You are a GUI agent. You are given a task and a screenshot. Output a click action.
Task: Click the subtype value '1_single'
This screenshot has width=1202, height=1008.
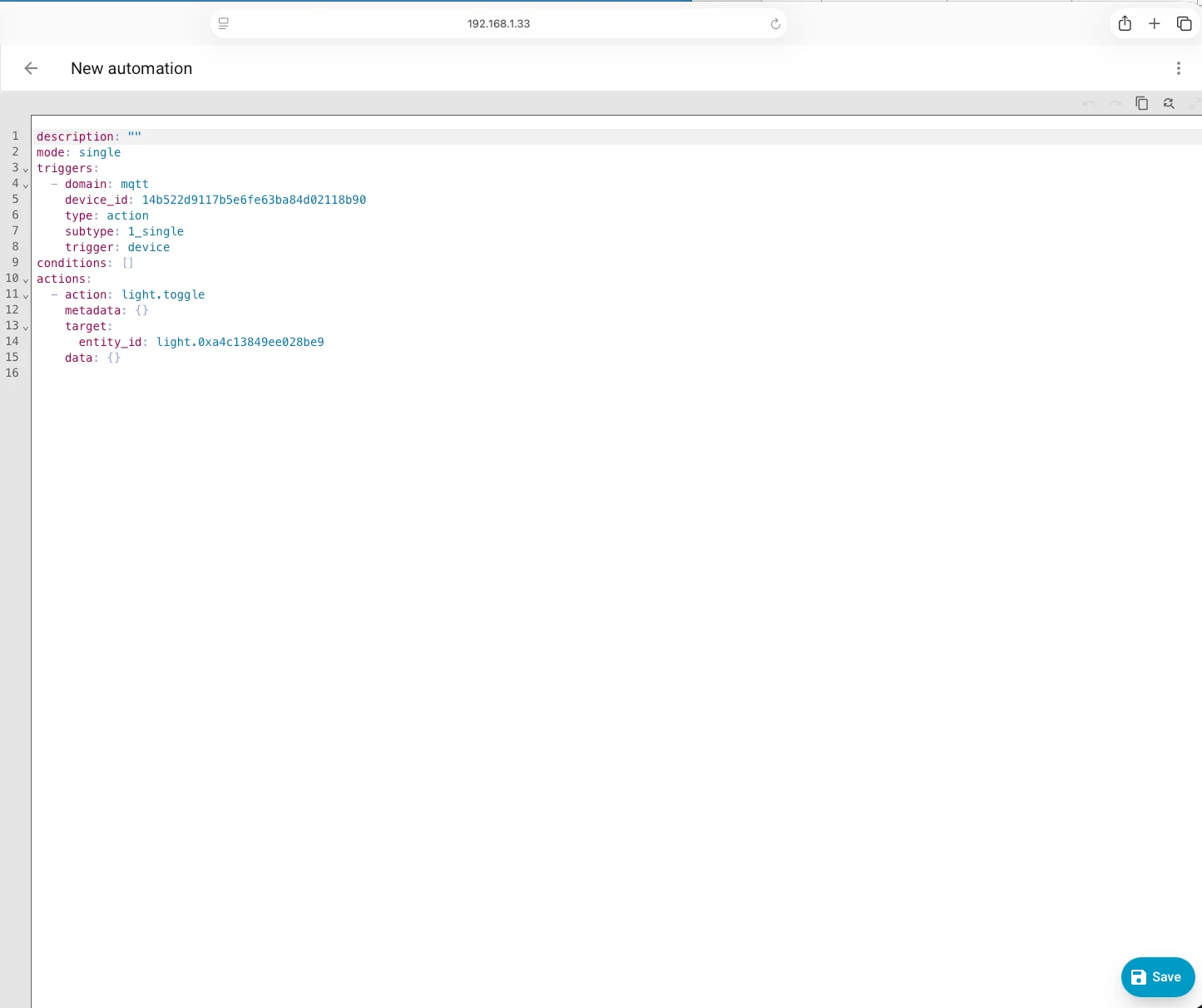156,231
